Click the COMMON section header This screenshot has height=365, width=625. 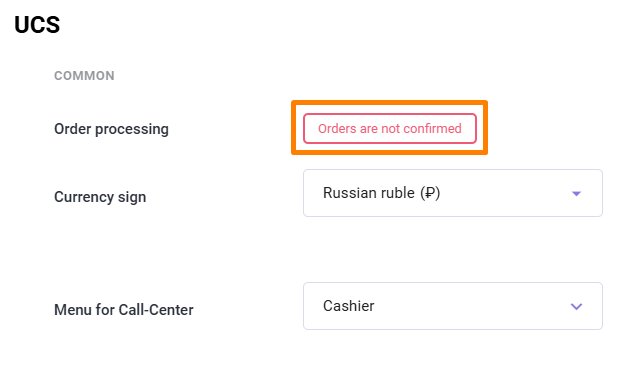coord(84,76)
